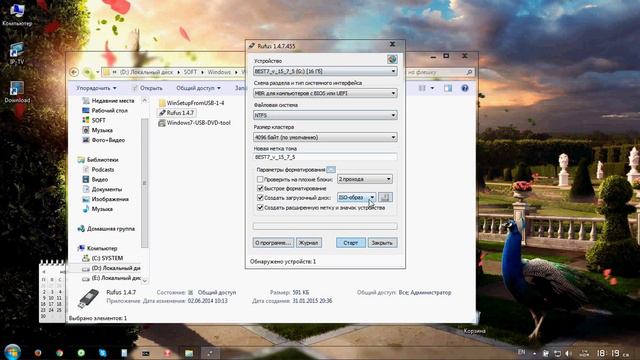Click the change view icon in Explorer

[422, 88]
